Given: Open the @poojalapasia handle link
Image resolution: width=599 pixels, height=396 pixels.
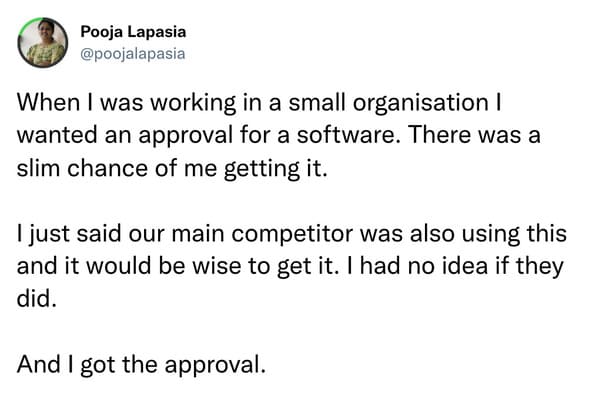Looking at the screenshot, I should point(133,53).
